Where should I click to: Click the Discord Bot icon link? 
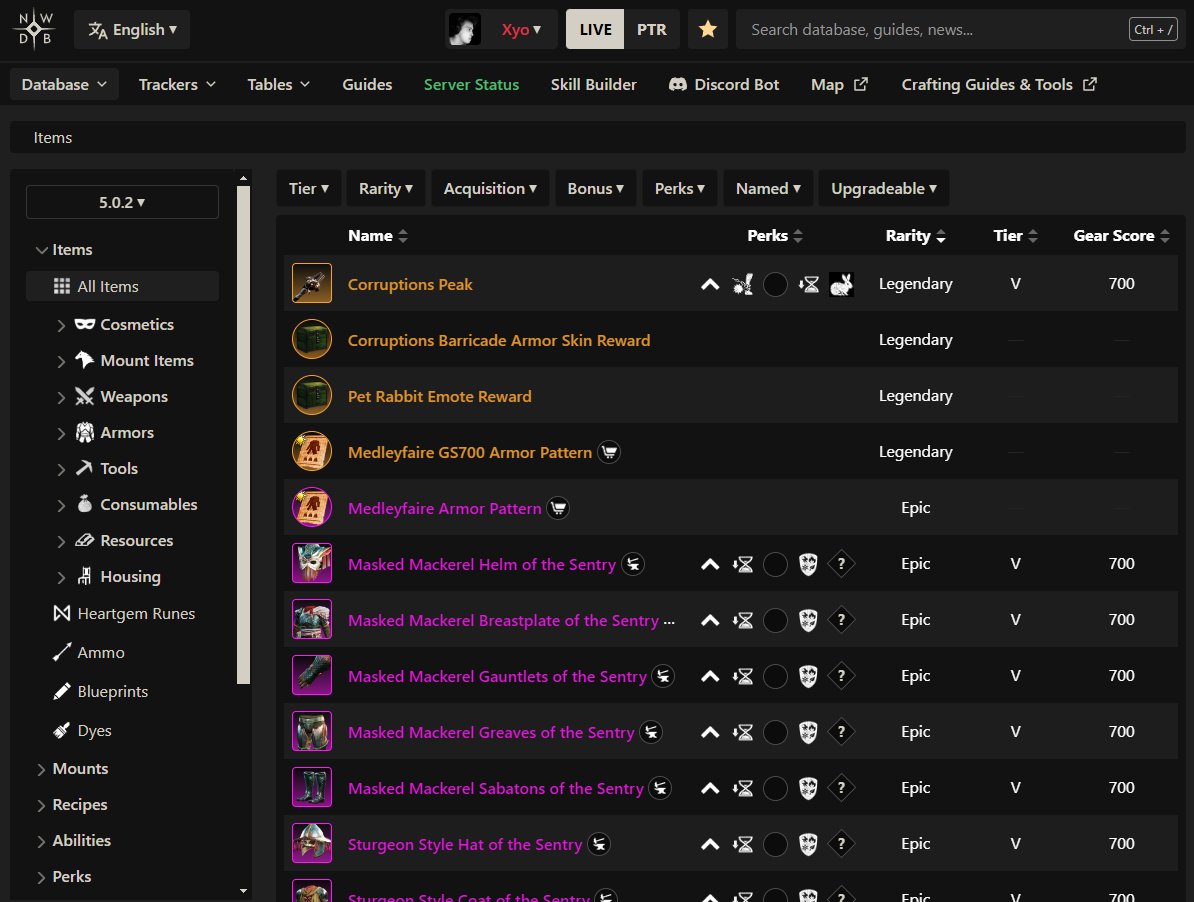678,84
